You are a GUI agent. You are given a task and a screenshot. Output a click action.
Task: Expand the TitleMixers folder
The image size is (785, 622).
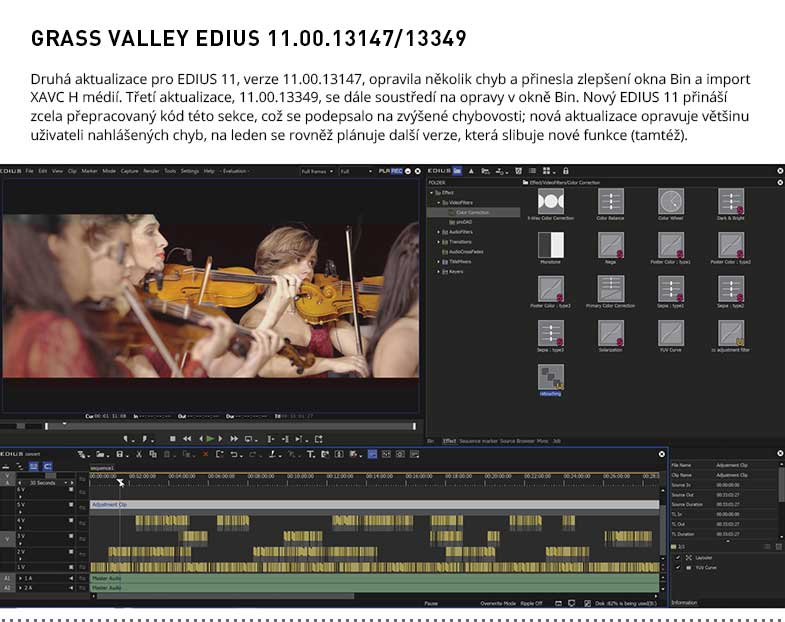click(x=439, y=261)
